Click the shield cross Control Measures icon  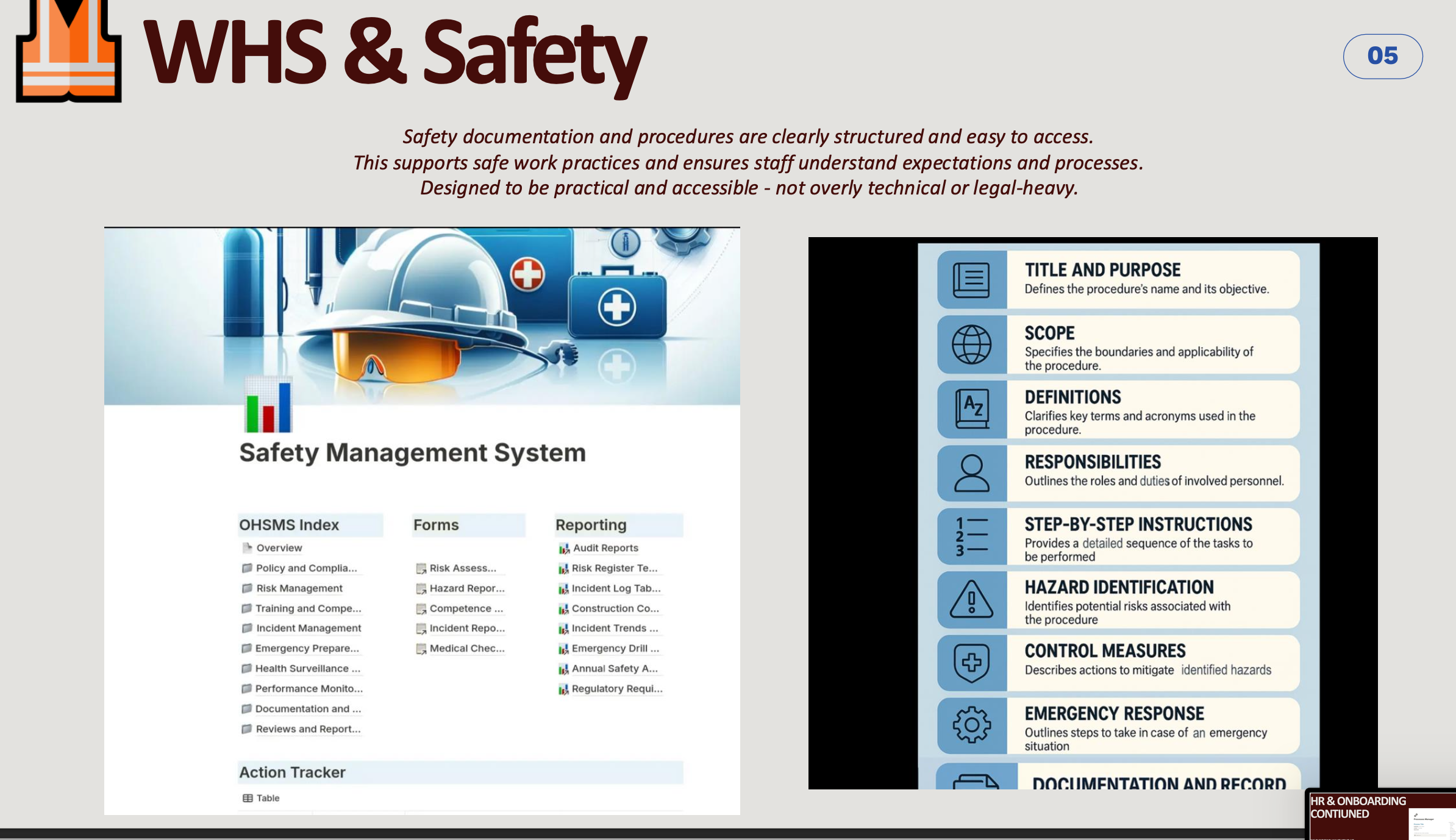(971, 663)
